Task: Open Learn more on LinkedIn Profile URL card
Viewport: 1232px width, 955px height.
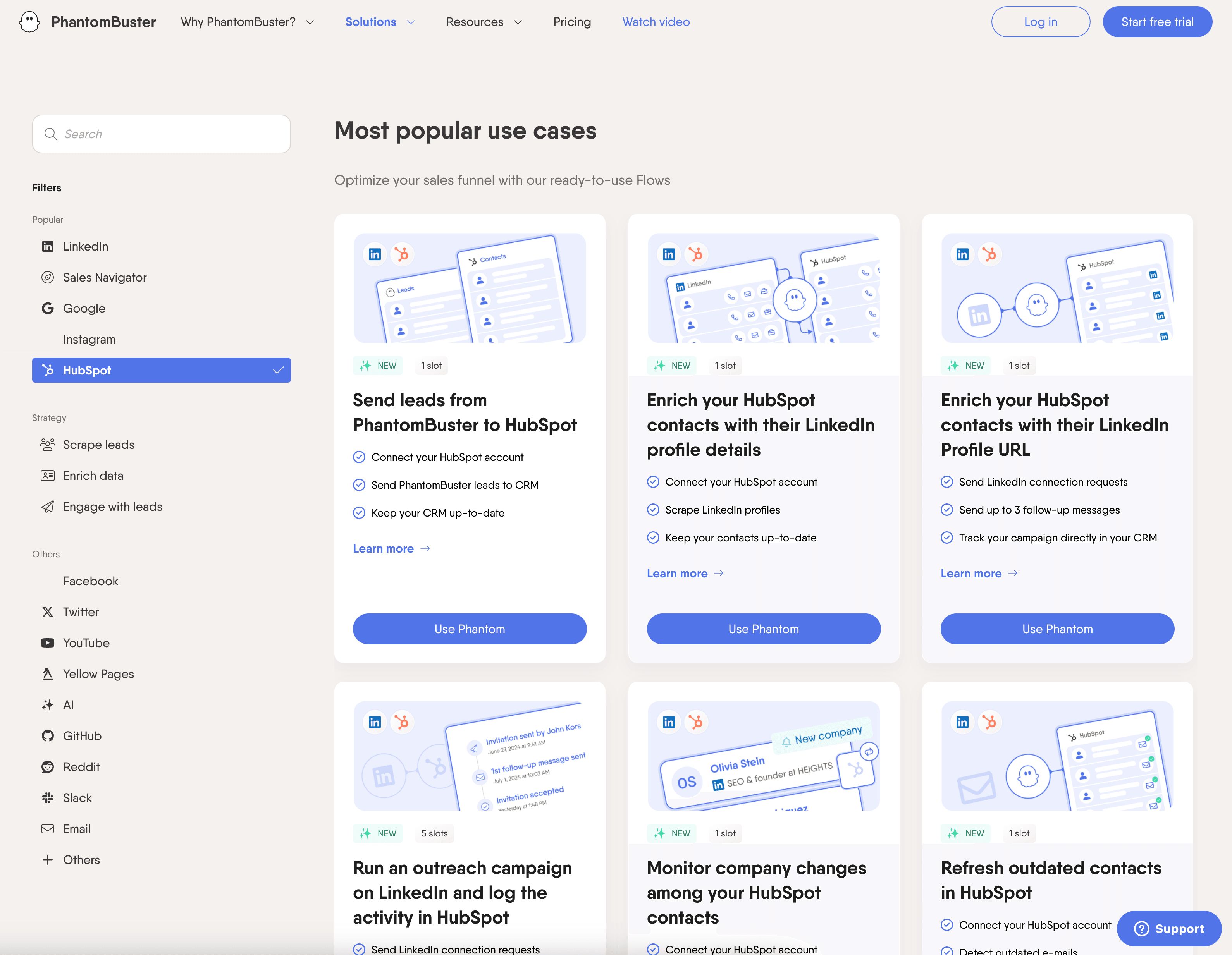Action: [x=979, y=573]
